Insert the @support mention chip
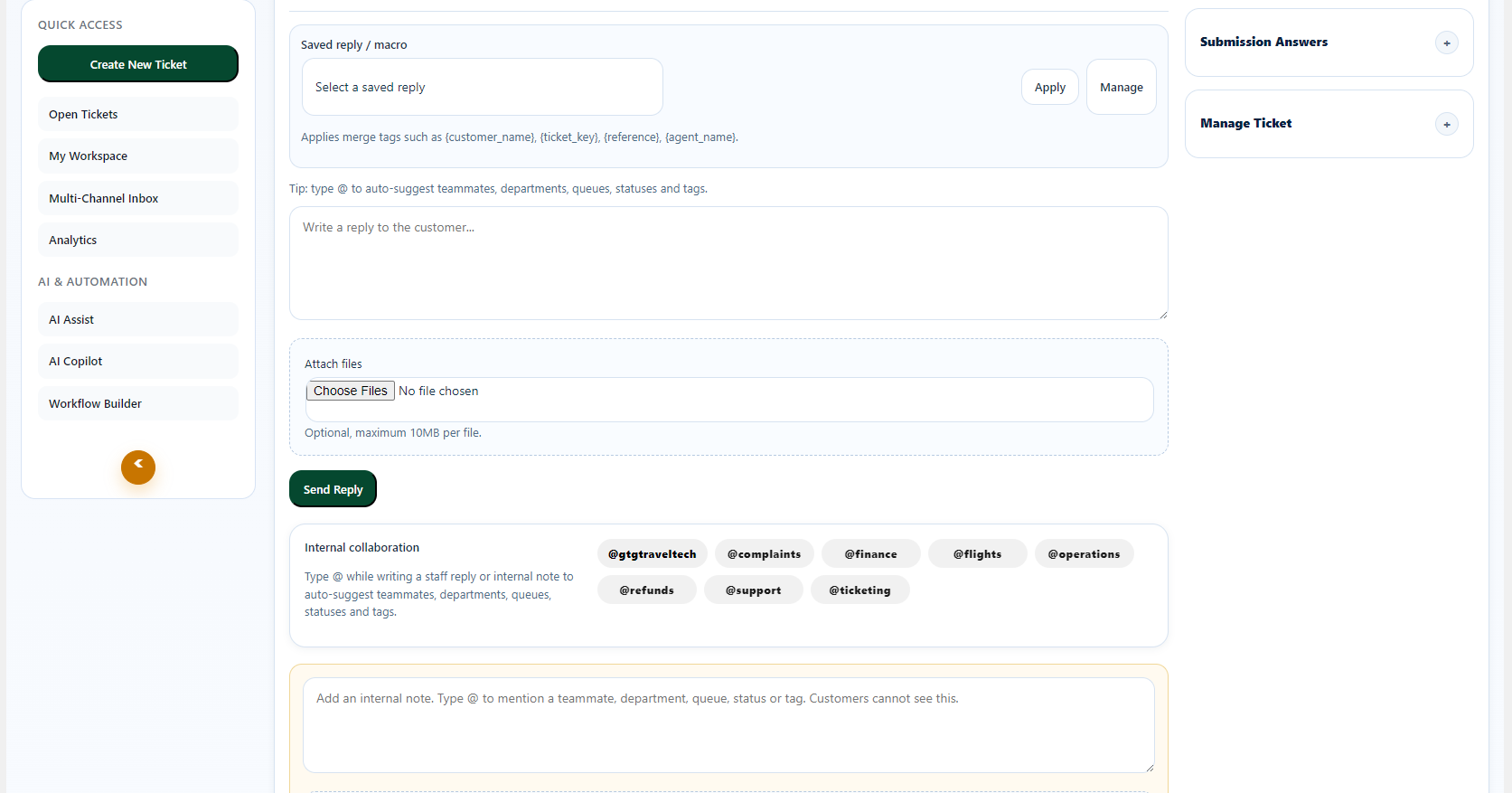Image resolution: width=1512 pixels, height=793 pixels. point(754,590)
